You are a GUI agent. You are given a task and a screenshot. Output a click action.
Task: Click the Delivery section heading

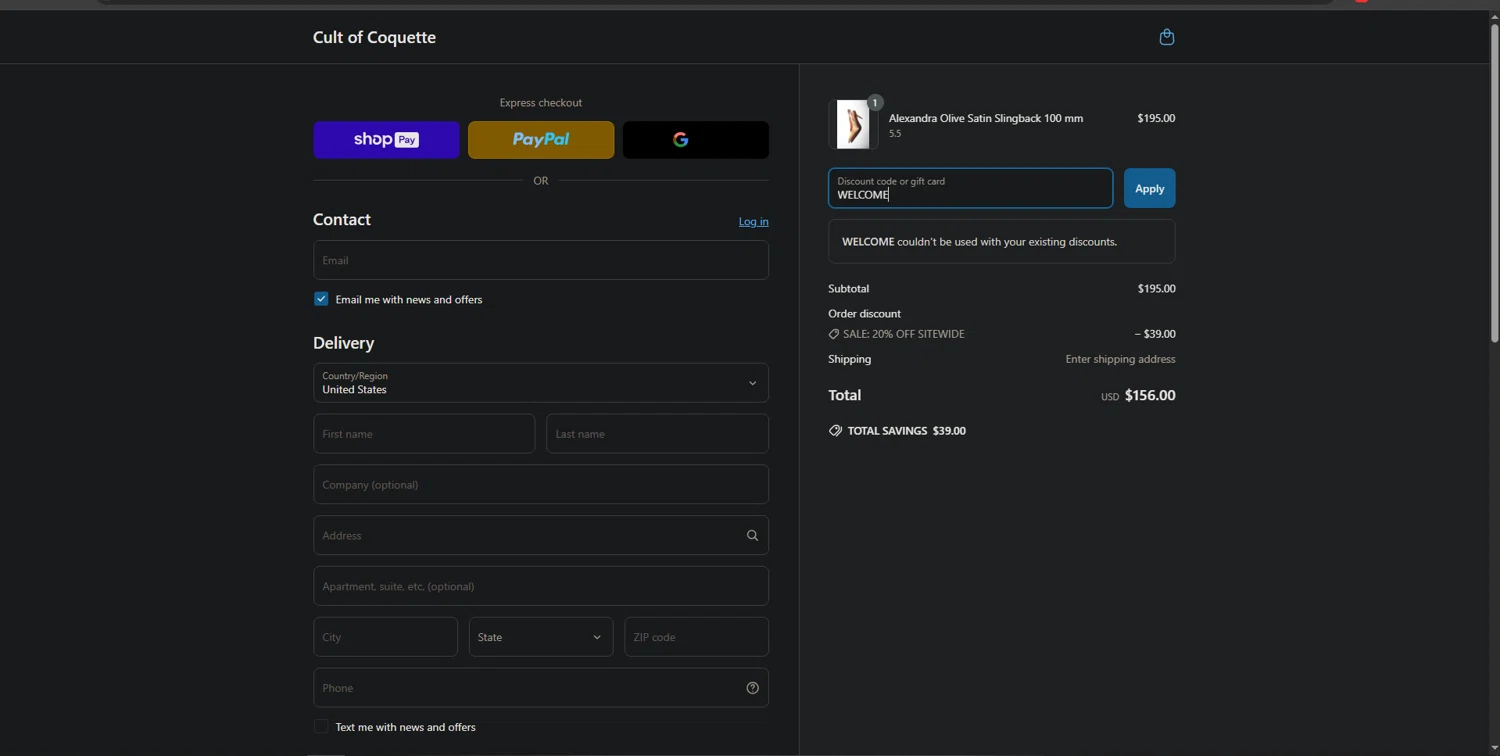click(x=343, y=343)
